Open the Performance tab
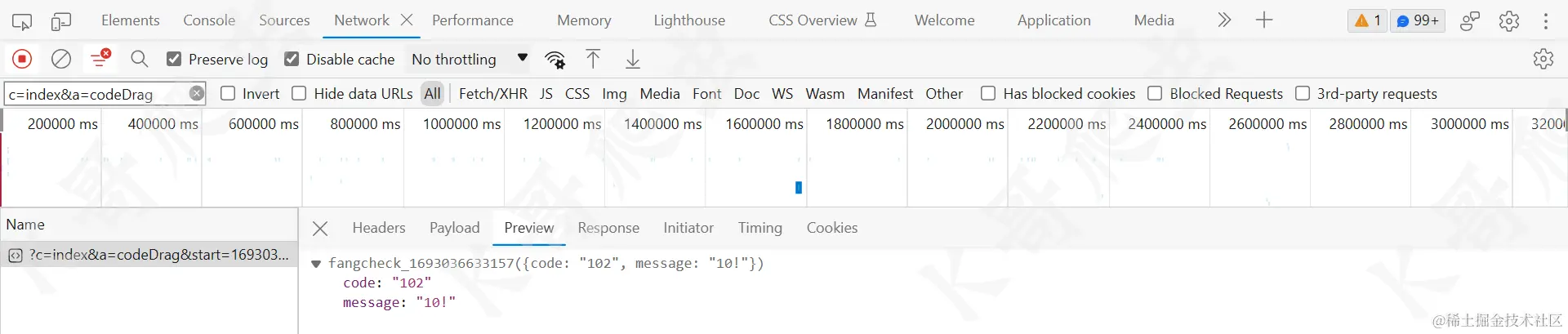This screenshot has width=1568, height=334. pos(473,20)
